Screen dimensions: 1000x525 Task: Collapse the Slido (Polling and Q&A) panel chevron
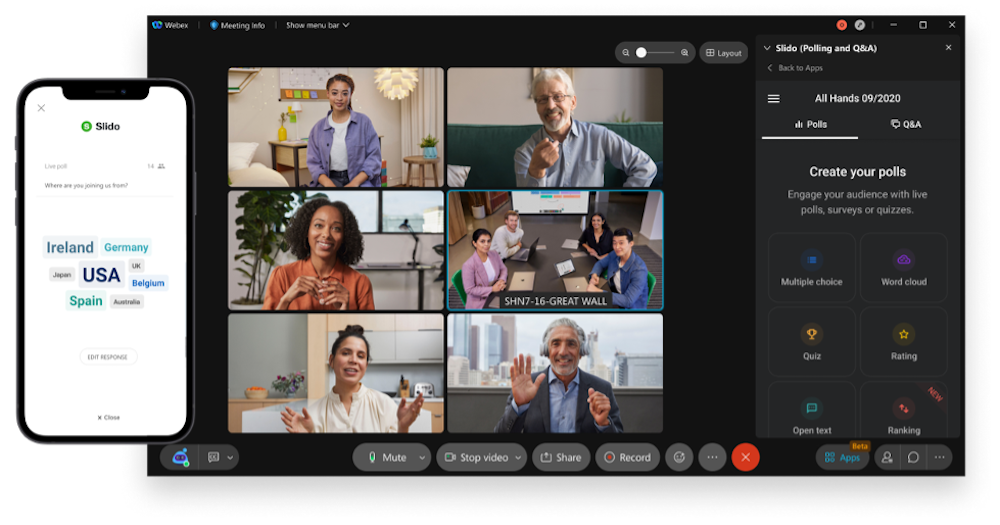click(x=767, y=48)
